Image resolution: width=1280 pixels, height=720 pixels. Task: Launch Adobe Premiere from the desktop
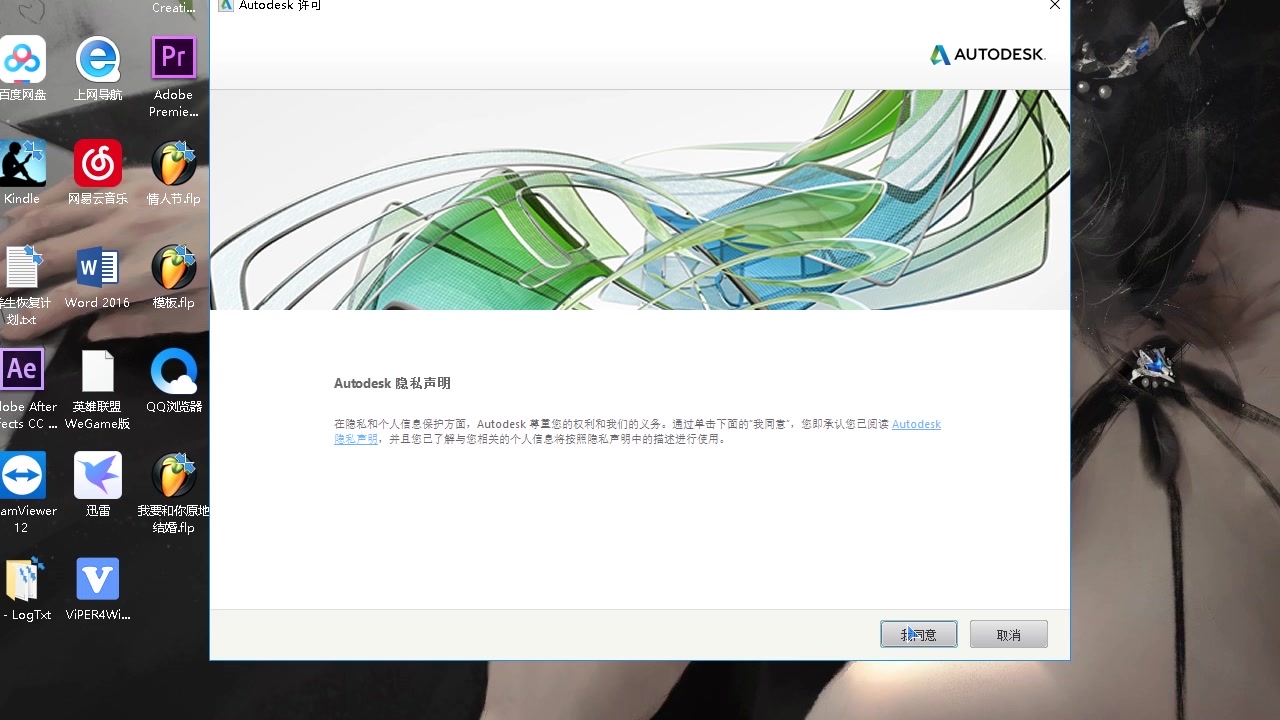pos(173,57)
